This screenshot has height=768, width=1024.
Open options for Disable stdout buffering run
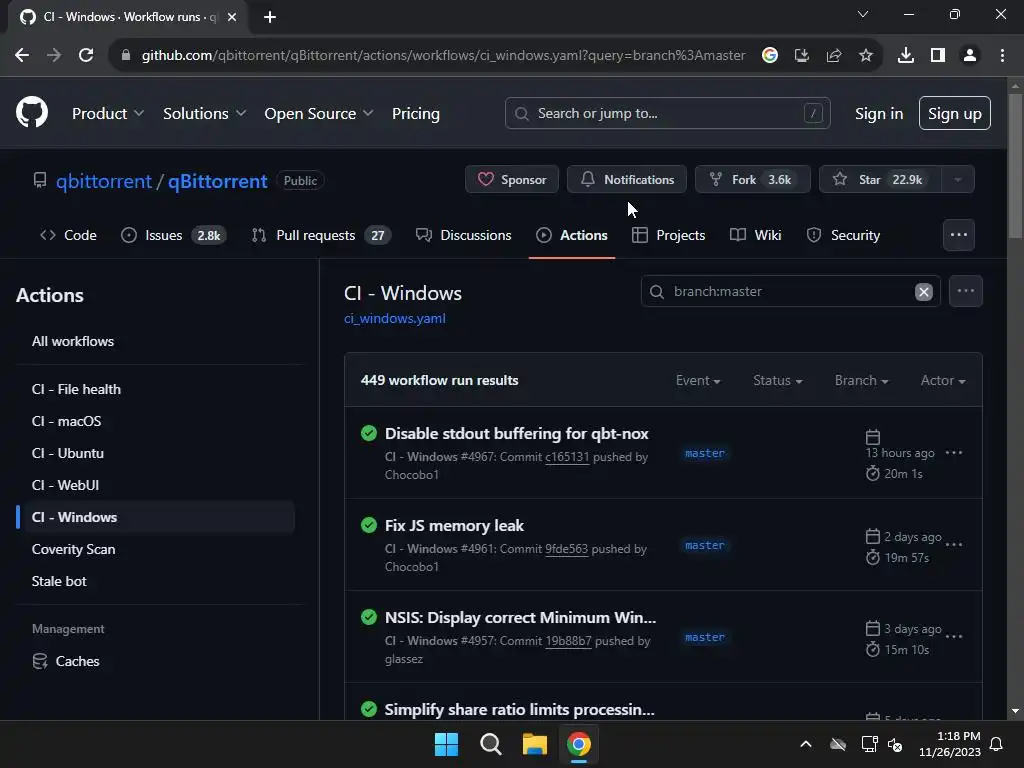954,453
